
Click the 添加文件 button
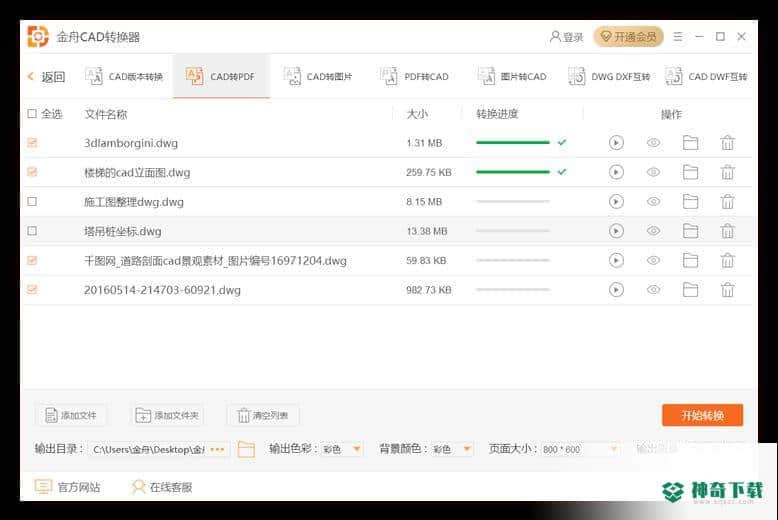71,415
